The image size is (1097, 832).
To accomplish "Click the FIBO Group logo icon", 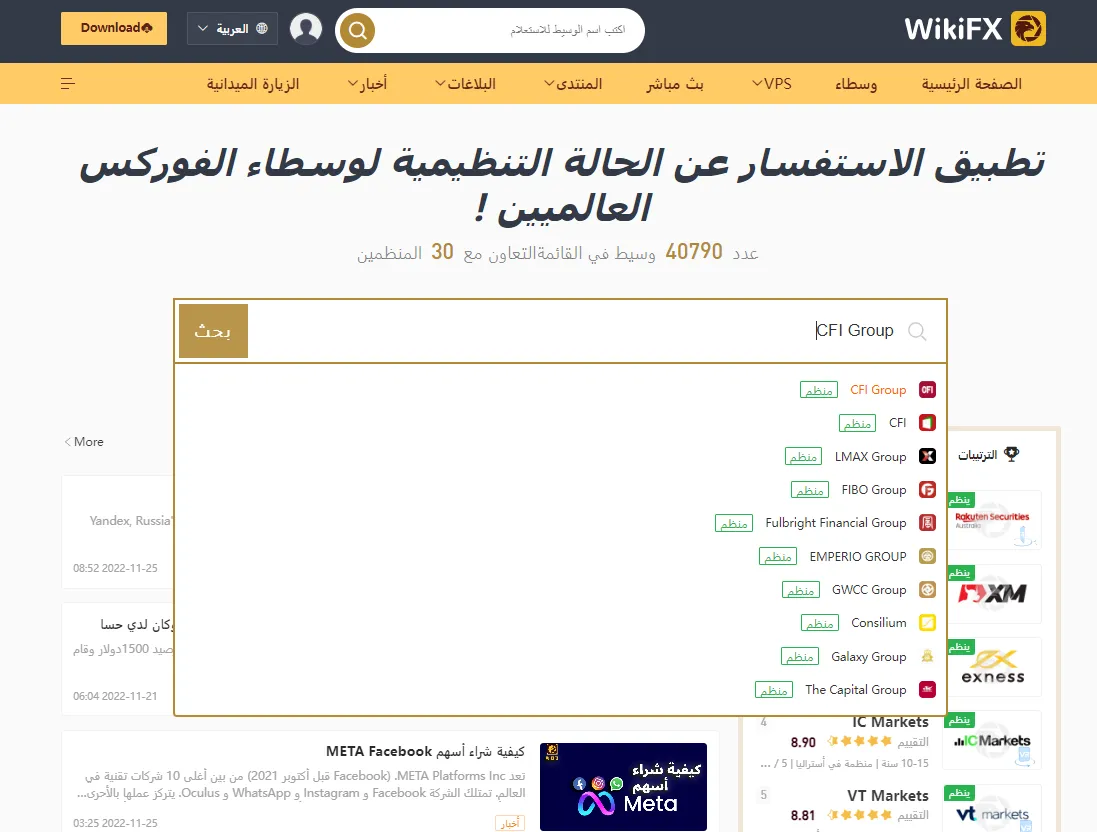I will tap(927, 490).
